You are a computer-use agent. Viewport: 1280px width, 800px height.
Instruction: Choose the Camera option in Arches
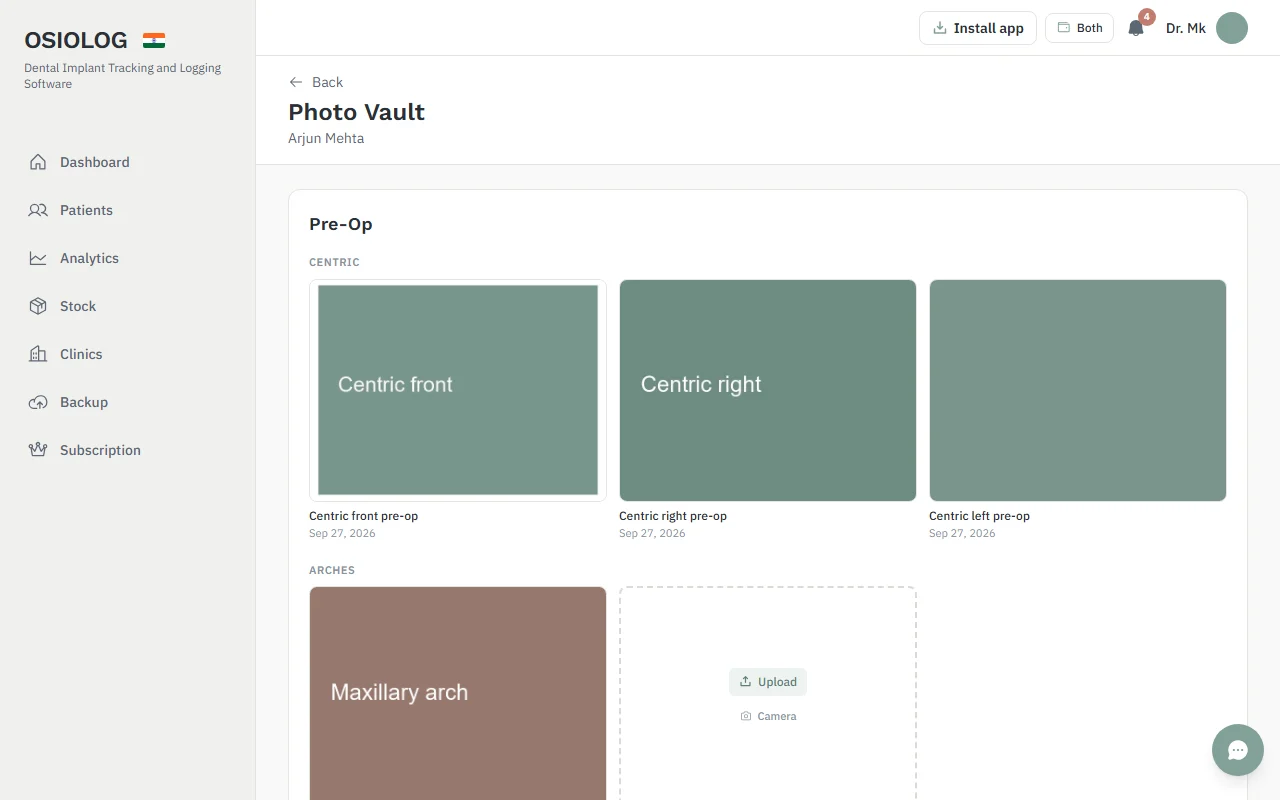(x=768, y=716)
